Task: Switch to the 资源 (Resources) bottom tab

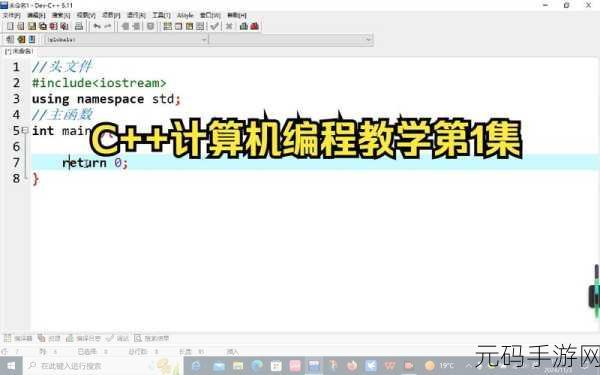Action: pos(49,338)
